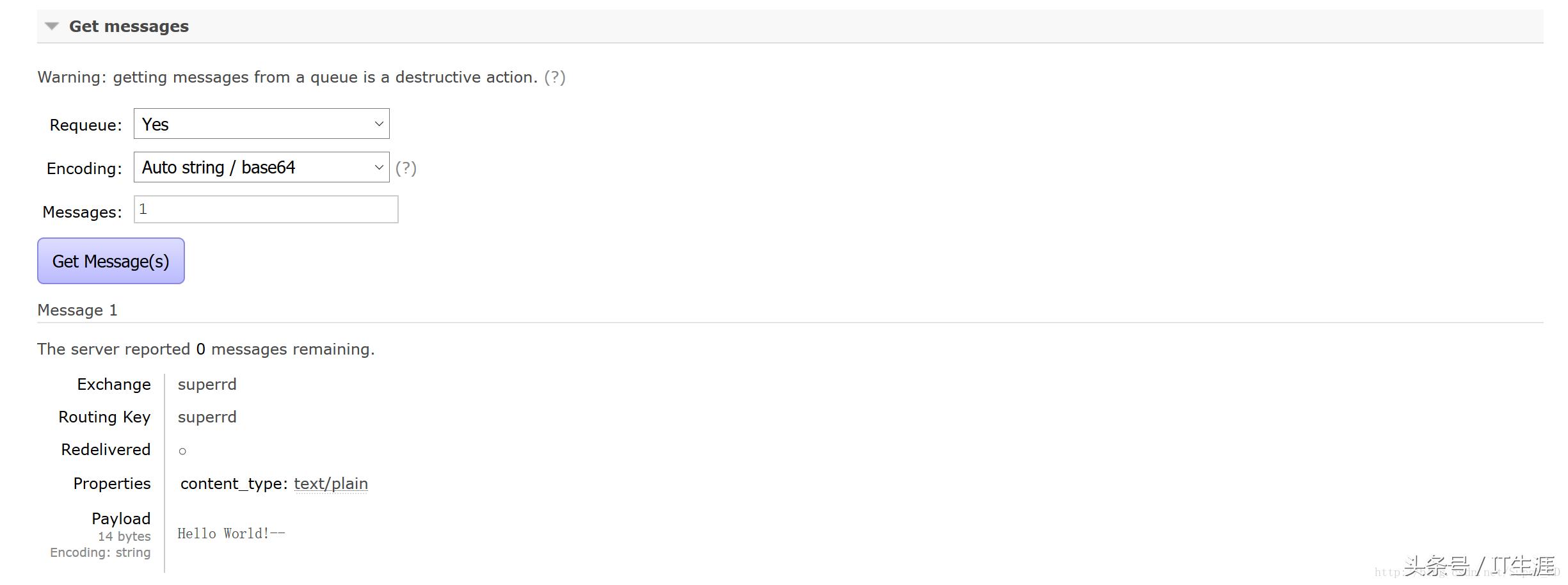The image size is (1568, 585).
Task: Click the Hello World!-- payload text
Action: click(x=231, y=534)
